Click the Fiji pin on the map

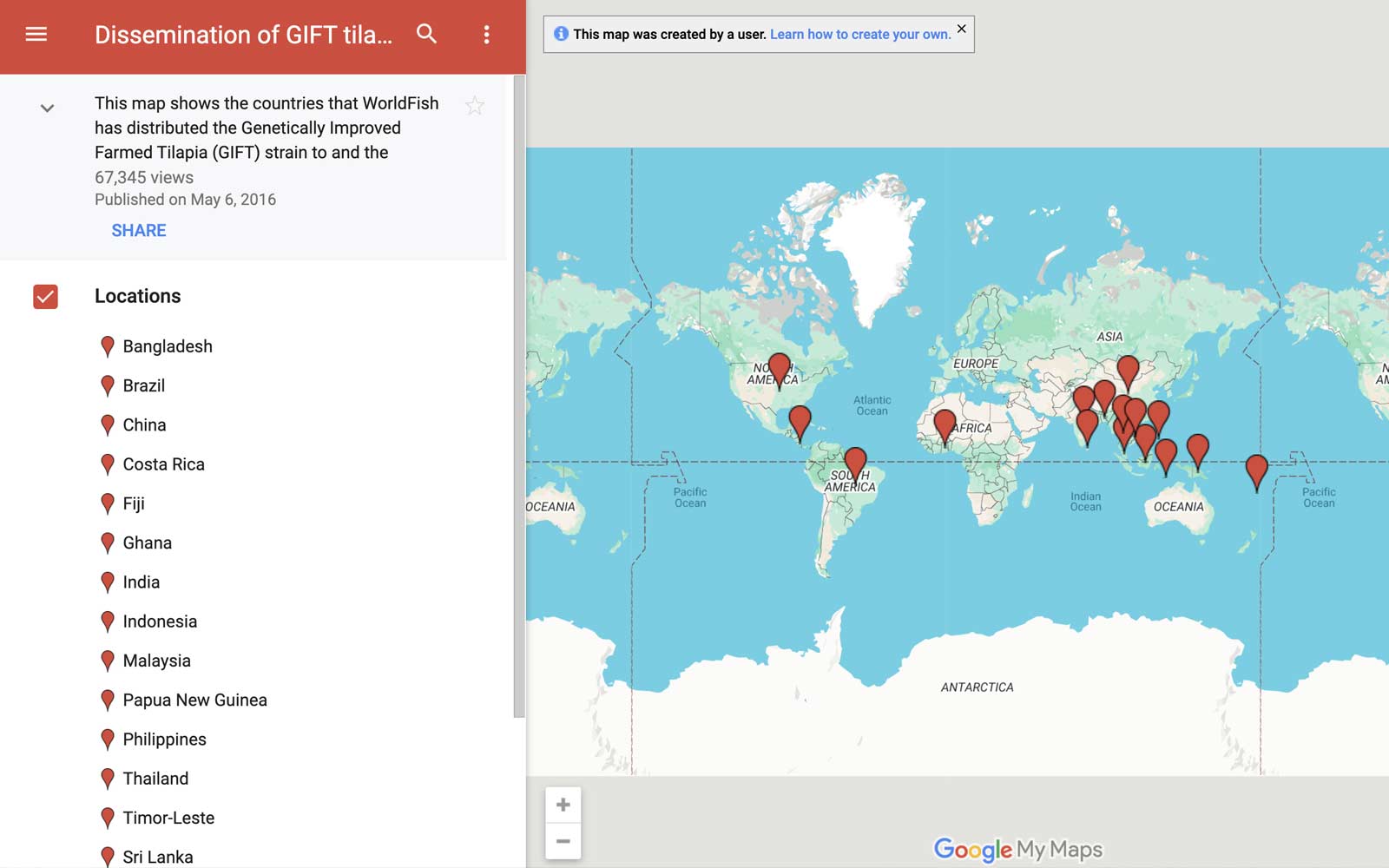click(x=1256, y=470)
